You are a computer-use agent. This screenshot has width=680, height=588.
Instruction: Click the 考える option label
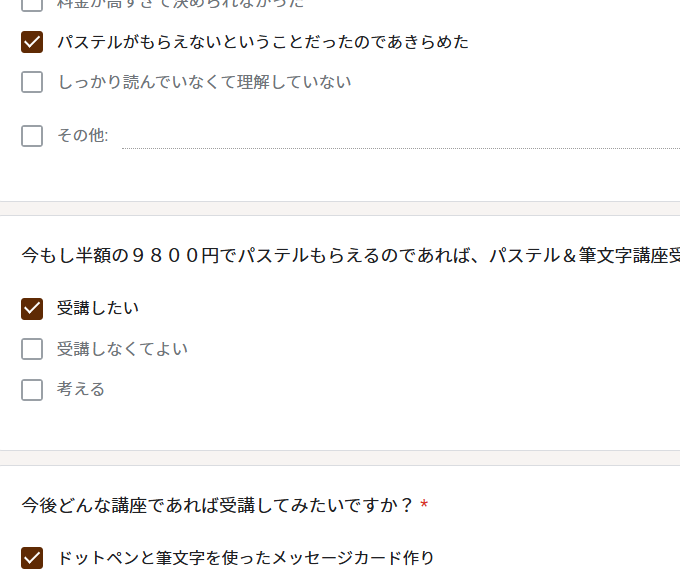pos(81,389)
